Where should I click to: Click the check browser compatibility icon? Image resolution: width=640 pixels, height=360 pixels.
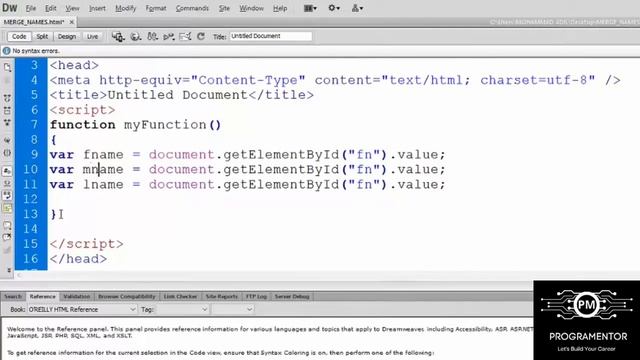[x=185, y=37]
